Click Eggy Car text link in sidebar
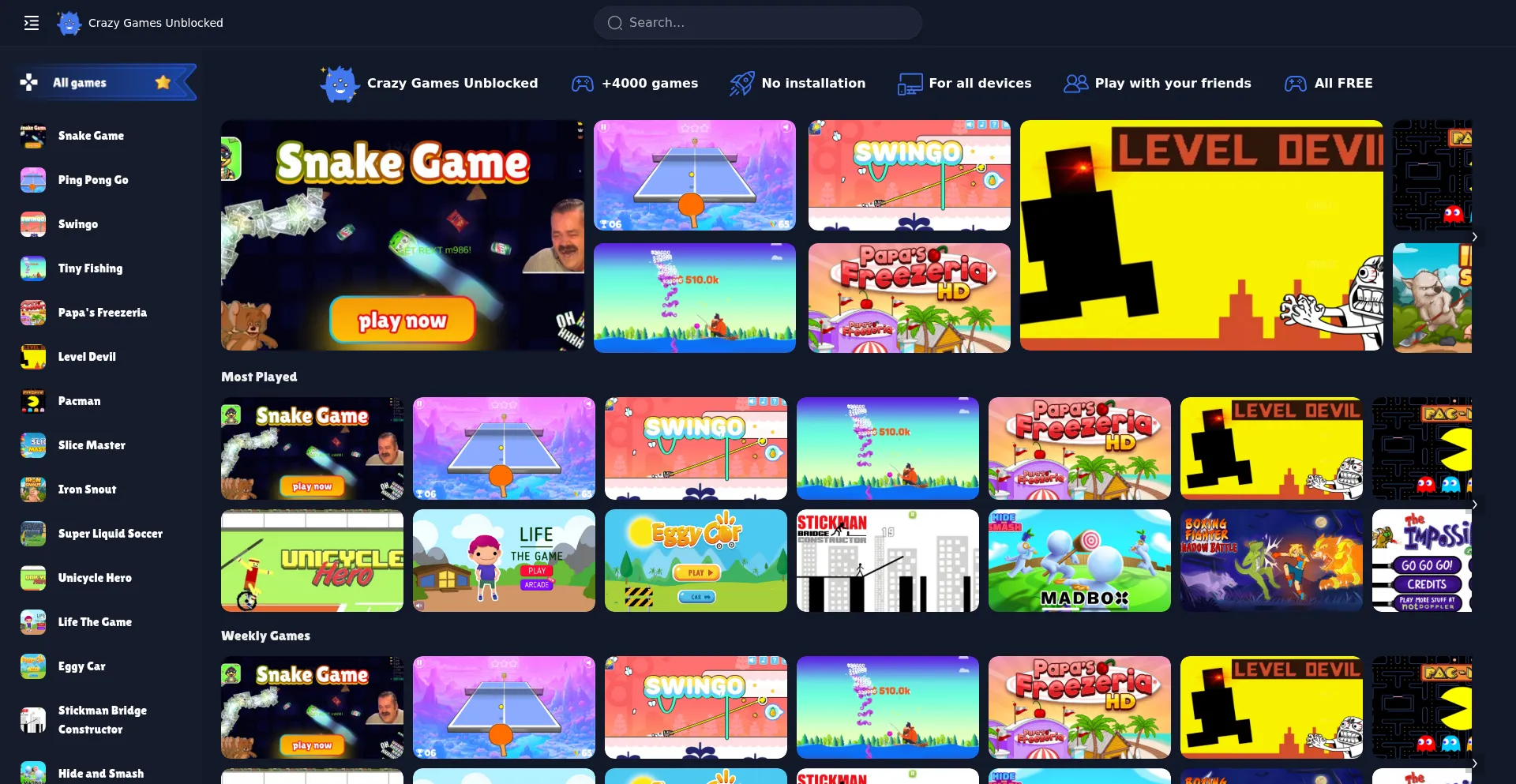 81,666
